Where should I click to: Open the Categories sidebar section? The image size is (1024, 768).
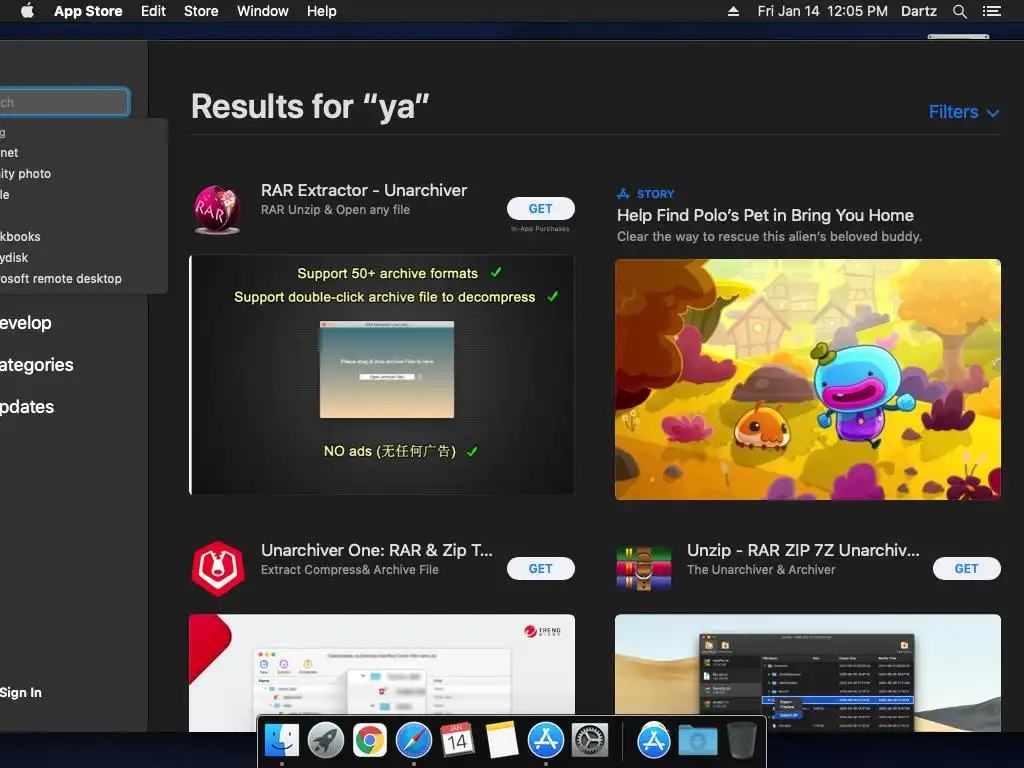point(37,364)
